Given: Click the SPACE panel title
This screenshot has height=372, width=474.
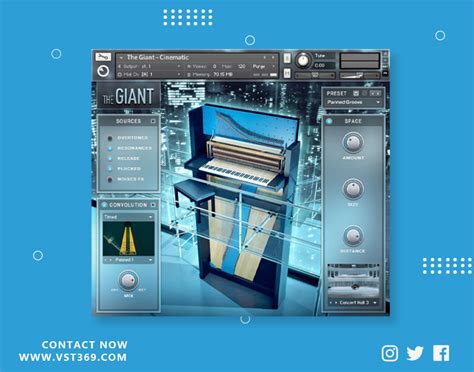Looking at the screenshot, I should tap(353, 121).
